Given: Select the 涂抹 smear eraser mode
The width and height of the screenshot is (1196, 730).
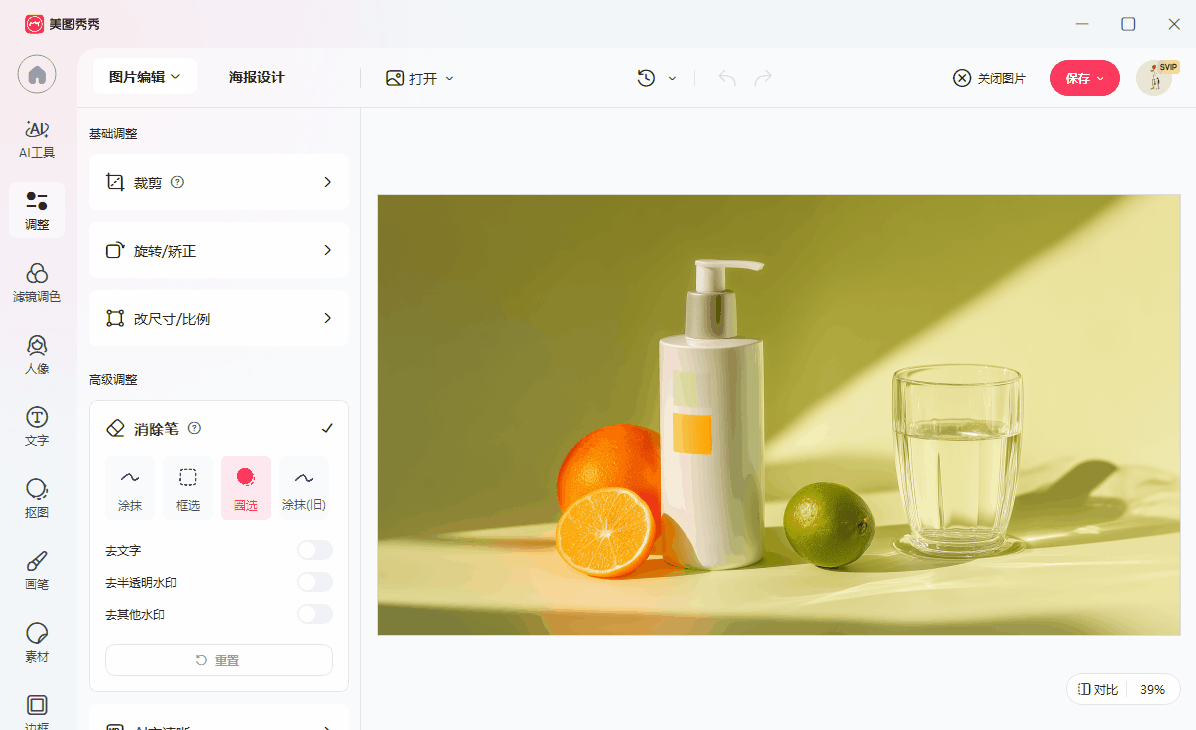Looking at the screenshot, I should click(130, 488).
